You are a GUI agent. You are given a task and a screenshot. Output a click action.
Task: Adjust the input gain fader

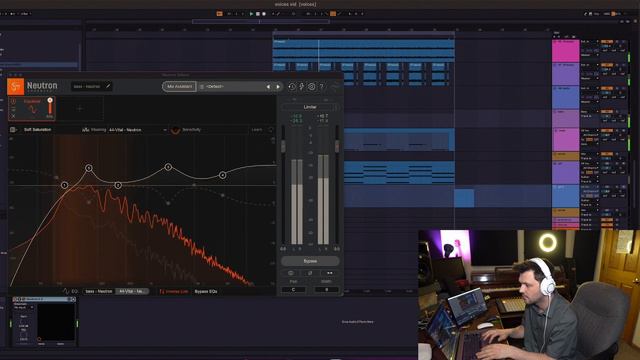pos(283,146)
